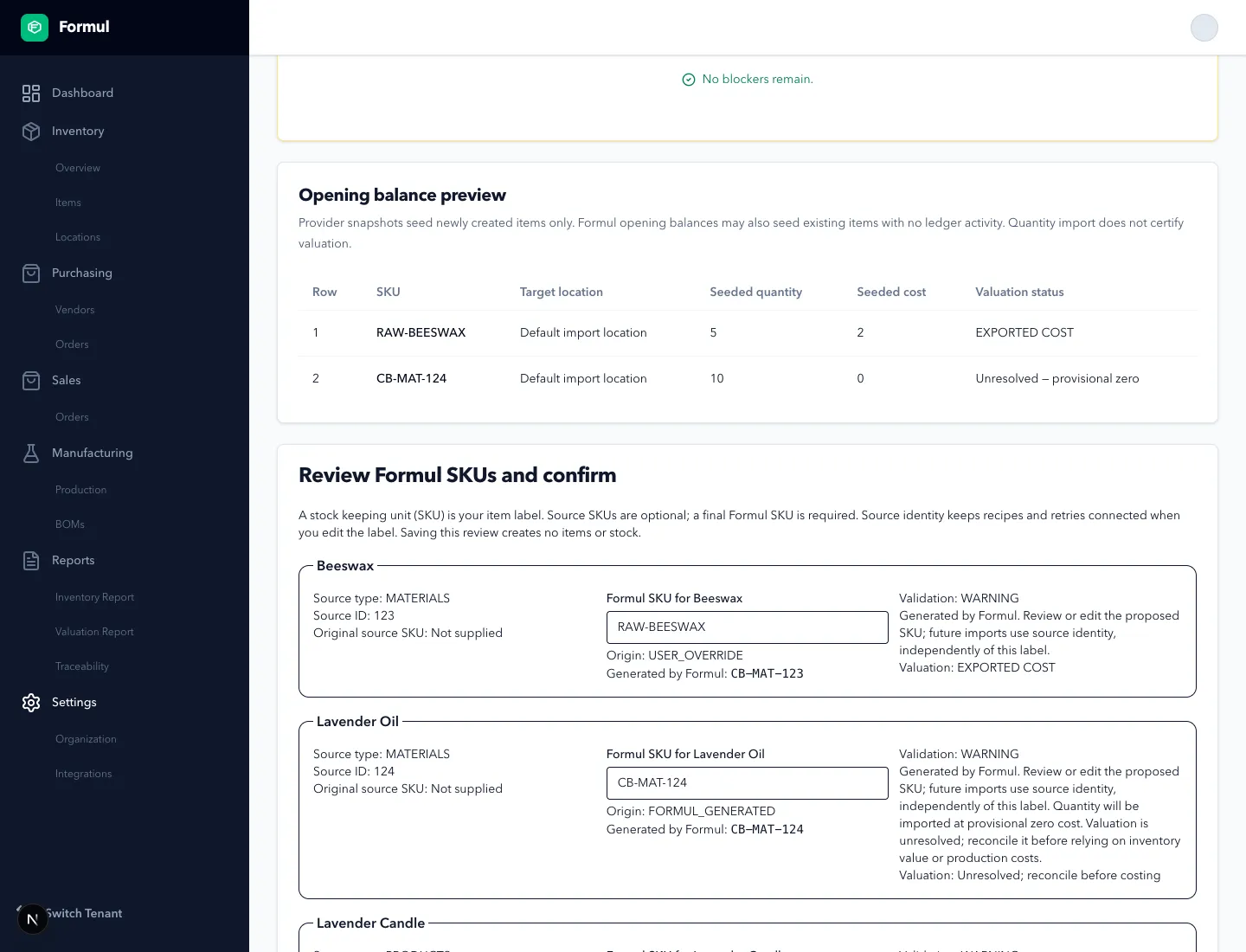Click 'Source ID: 124' text
Viewport: 1246px width, 952px height.
click(x=354, y=772)
